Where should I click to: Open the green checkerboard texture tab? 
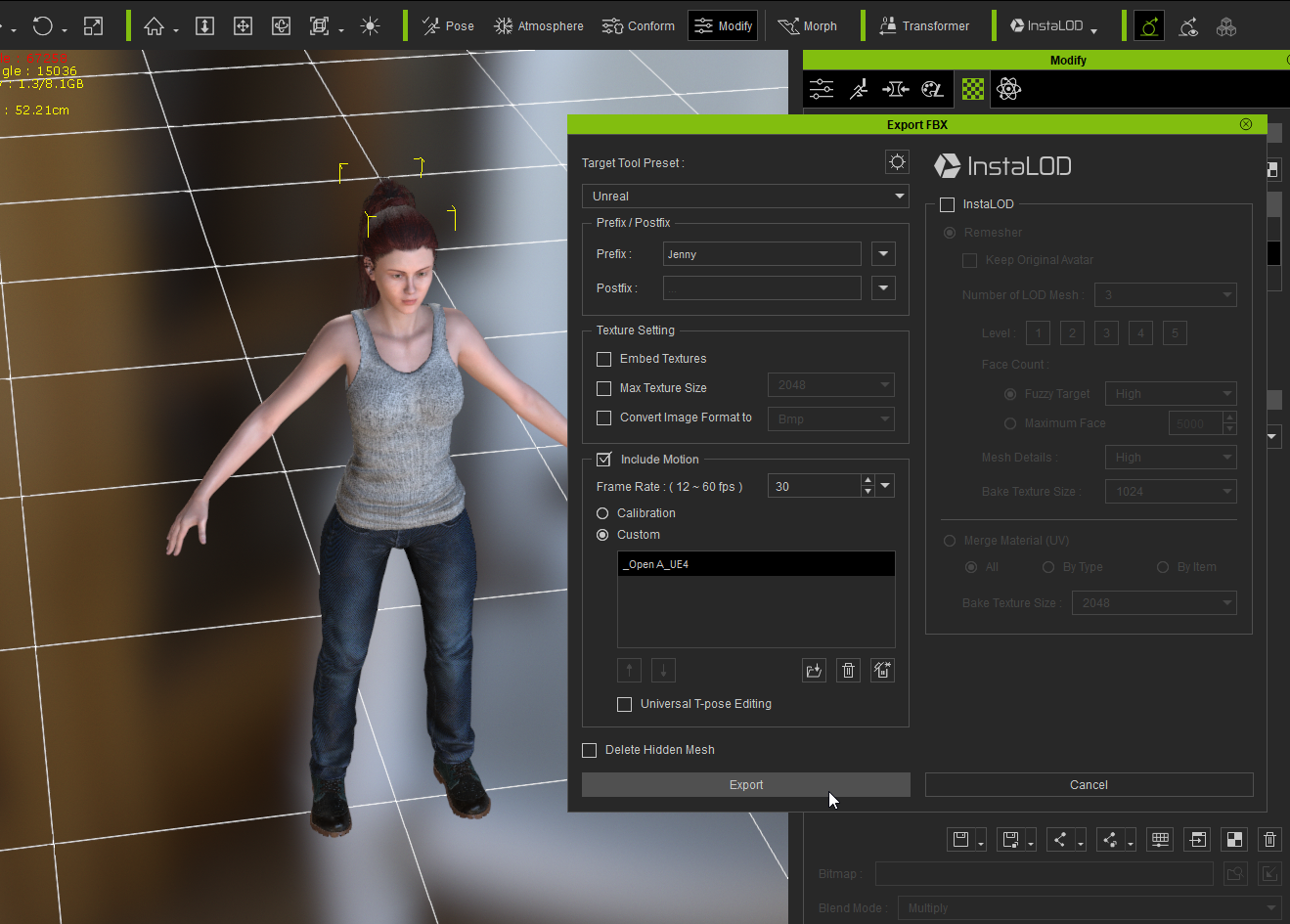(x=972, y=90)
